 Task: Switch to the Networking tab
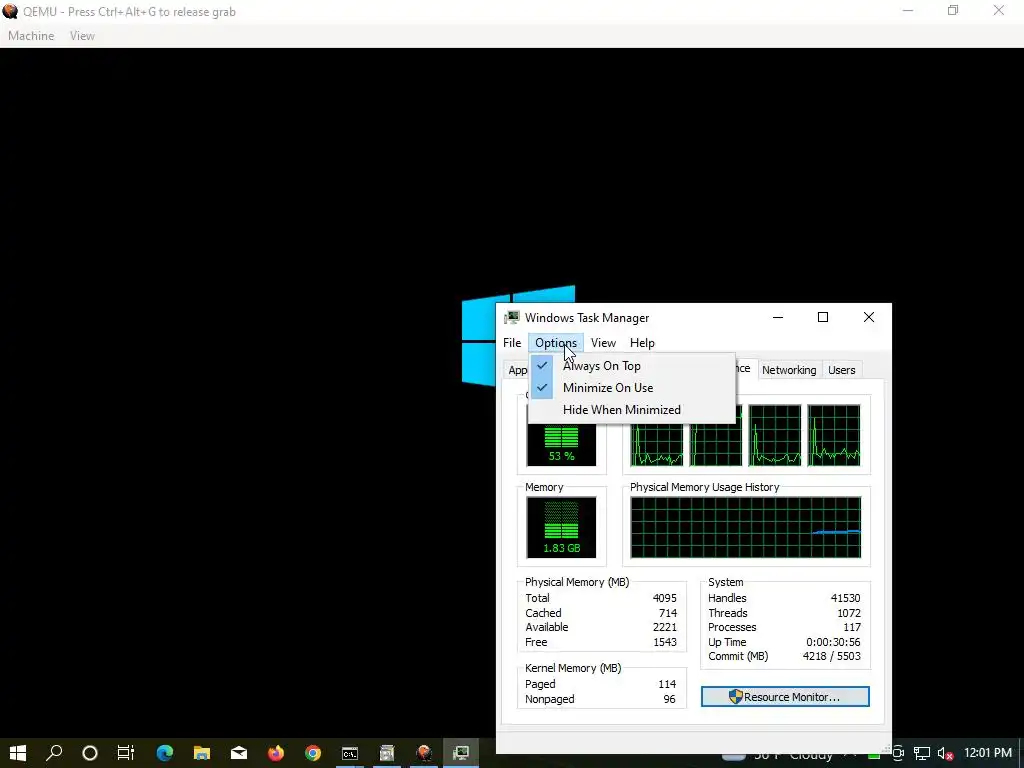[x=789, y=370]
